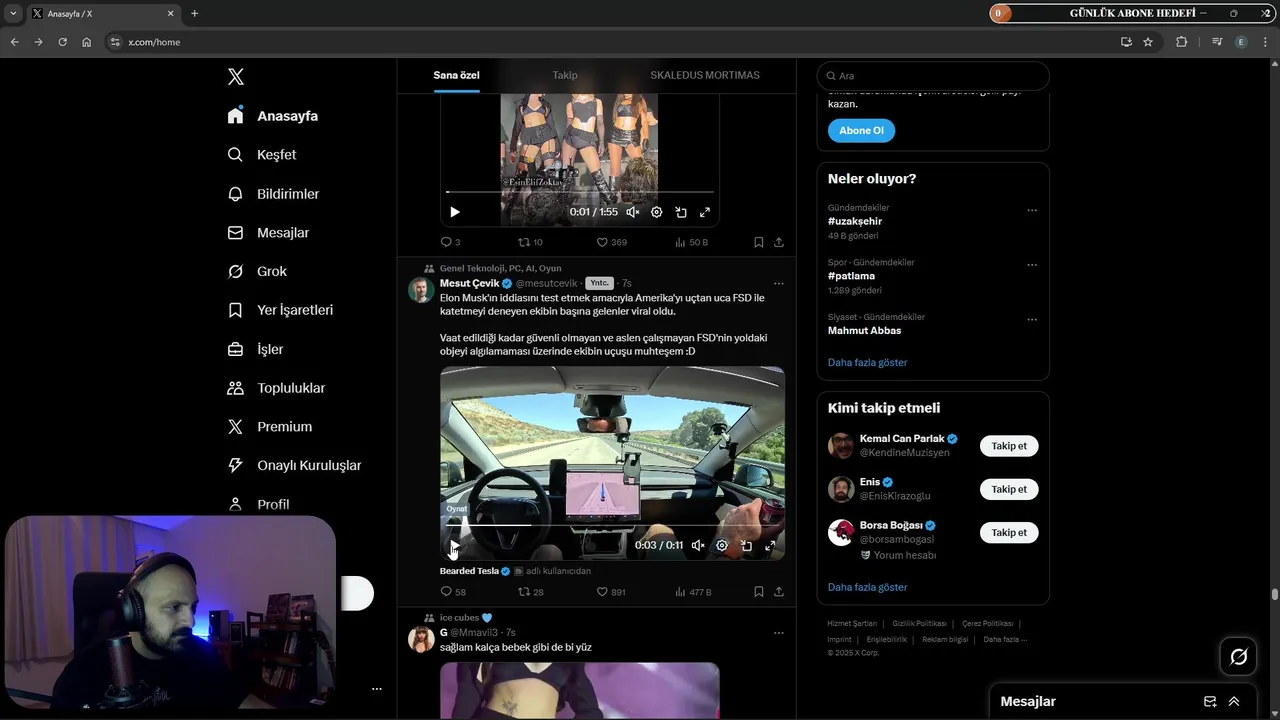Image resolution: width=1280 pixels, height=720 pixels.
Task: Switch to SKALEDUS MORTIMAS tab
Action: pos(705,75)
